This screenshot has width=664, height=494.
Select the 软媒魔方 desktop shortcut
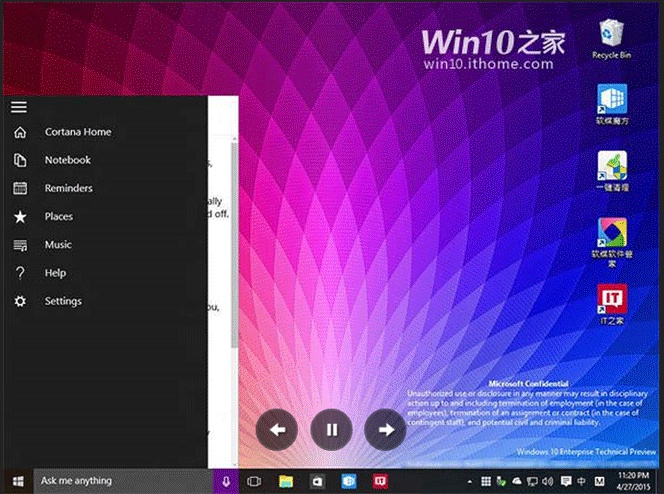(612, 104)
